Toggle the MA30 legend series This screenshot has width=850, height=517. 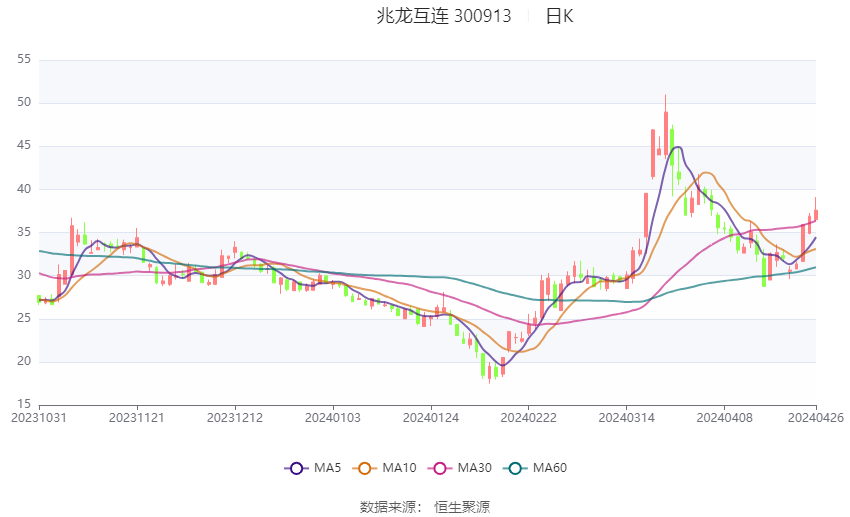pyautogui.click(x=460, y=468)
